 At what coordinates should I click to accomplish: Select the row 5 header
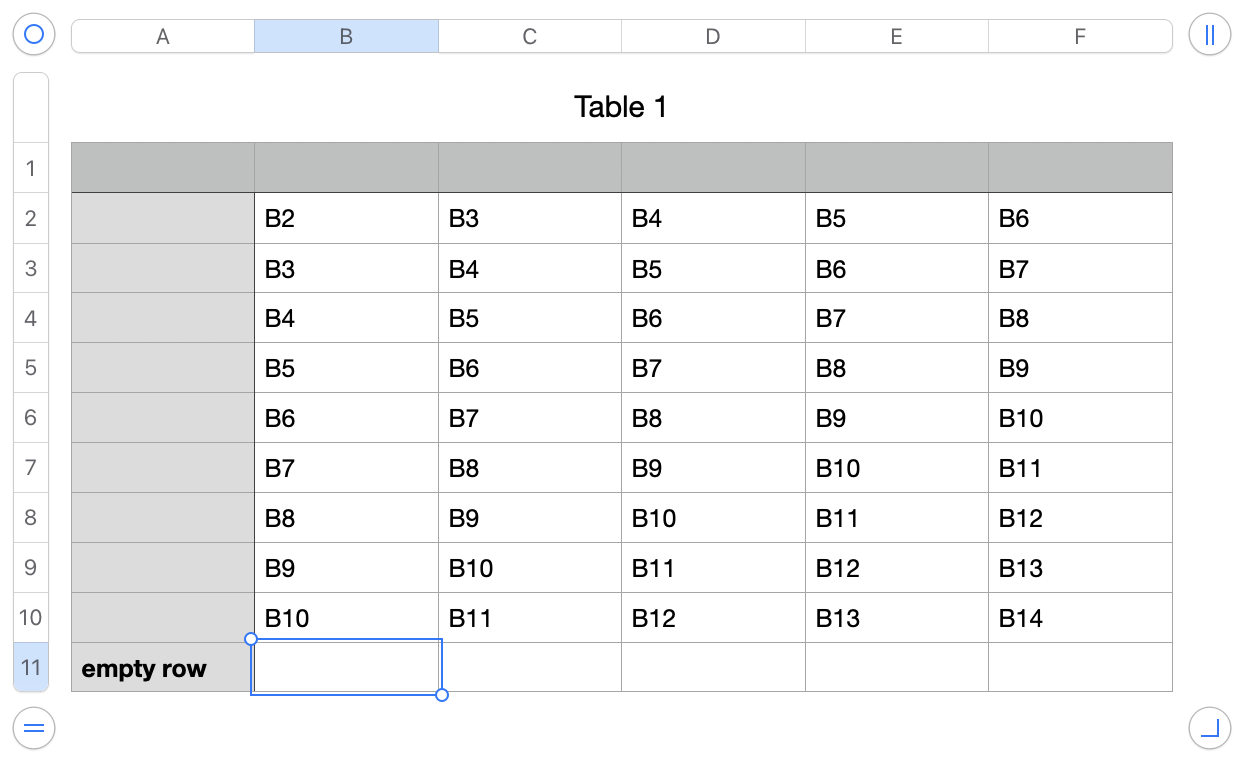pyautogui.click(x=31, y=368)
